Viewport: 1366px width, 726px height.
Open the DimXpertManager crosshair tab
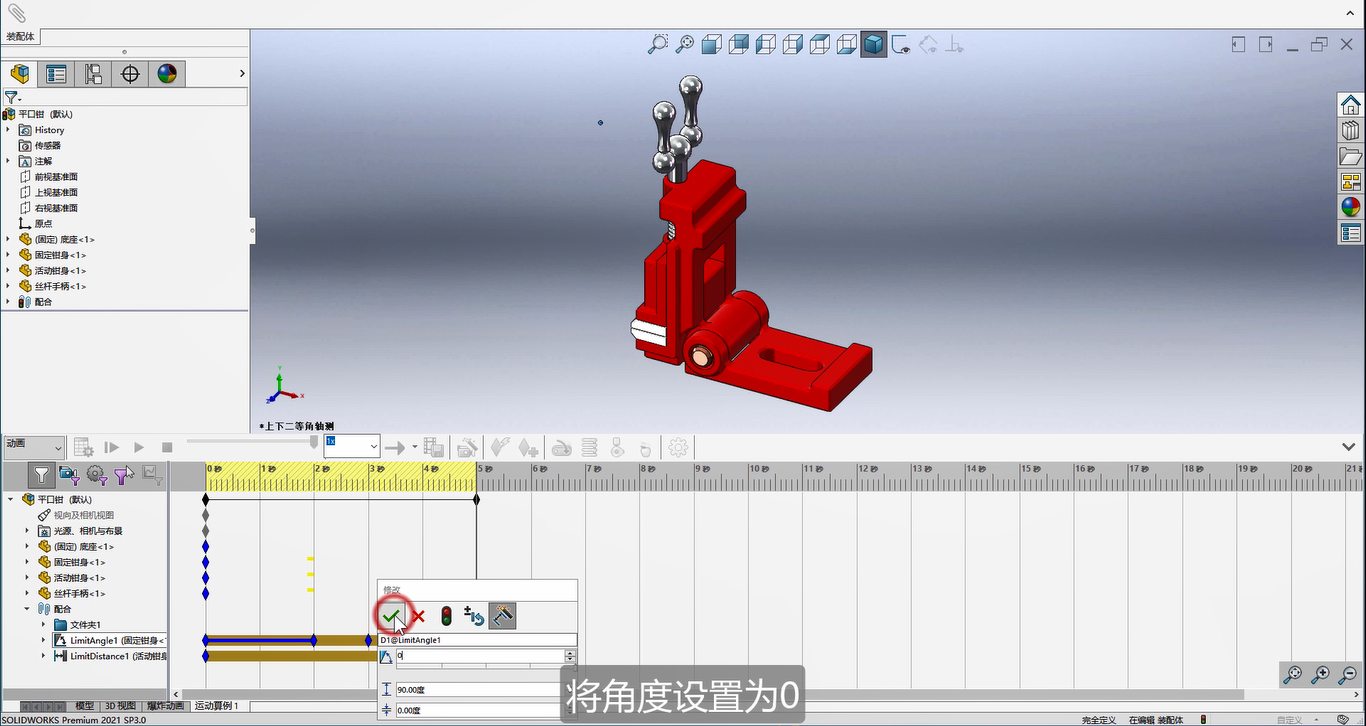tap(130, 74)
